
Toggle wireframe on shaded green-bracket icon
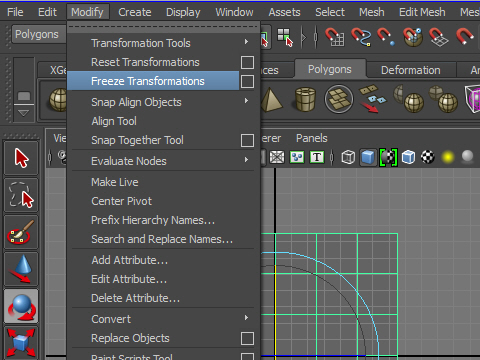[x=388, y=157]
